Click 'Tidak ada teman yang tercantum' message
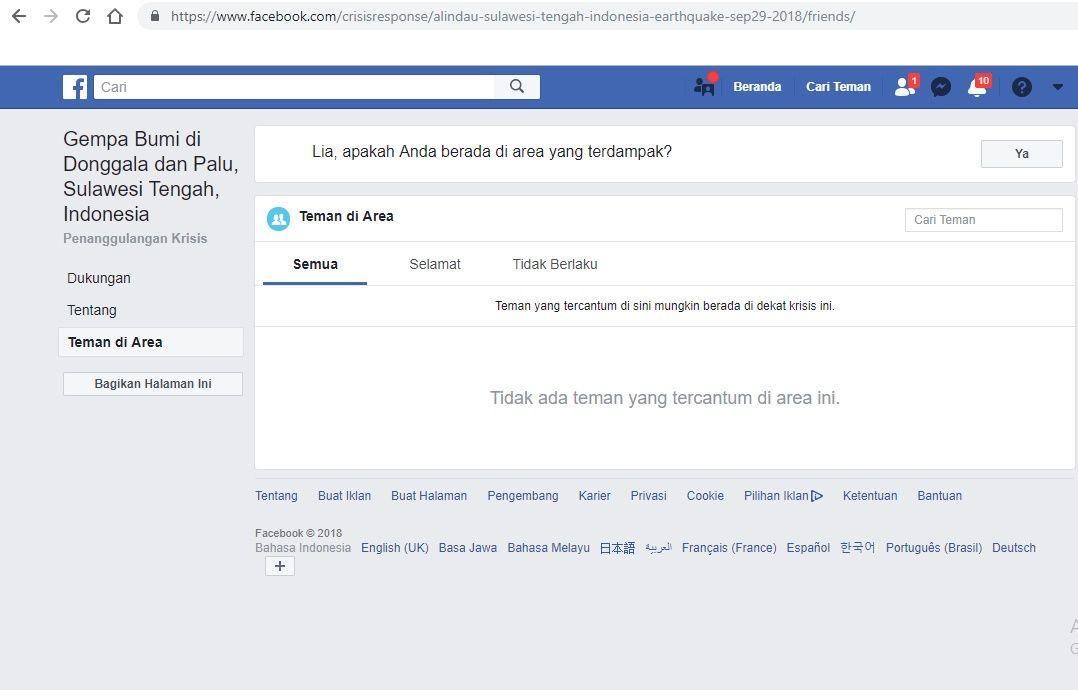The image size is (1078, 690). [x=665, y=398]
